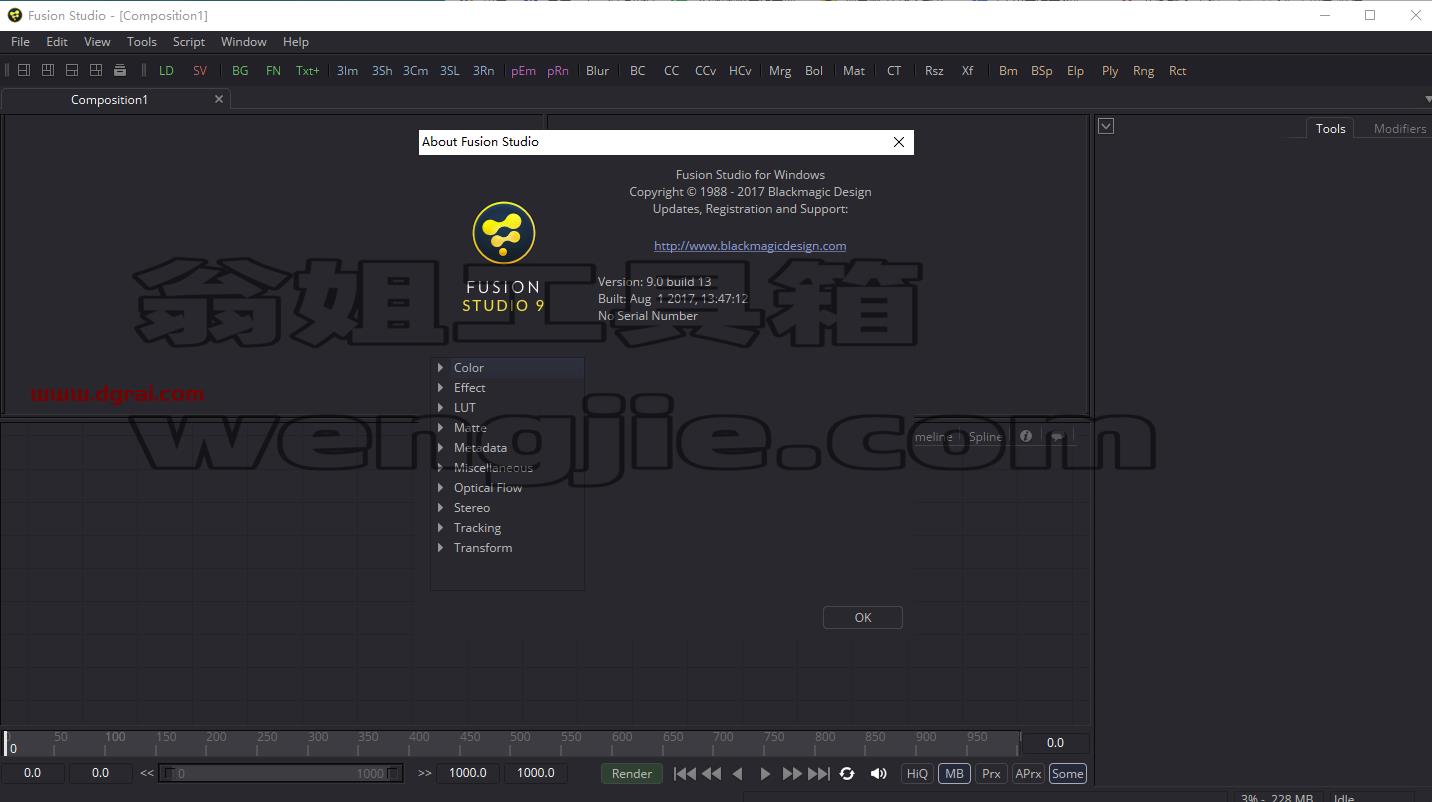Play forward in transport controls

[765, 773]
